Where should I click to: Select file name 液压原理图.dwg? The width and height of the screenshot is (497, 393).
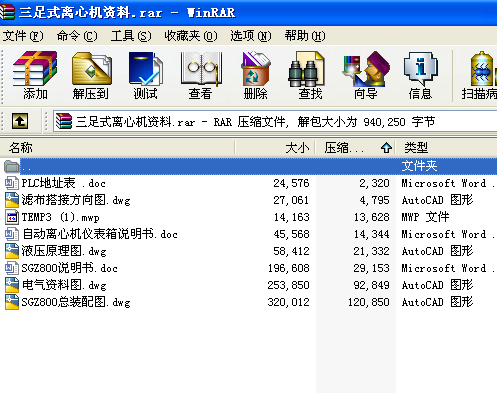click(x=64, y=251)
